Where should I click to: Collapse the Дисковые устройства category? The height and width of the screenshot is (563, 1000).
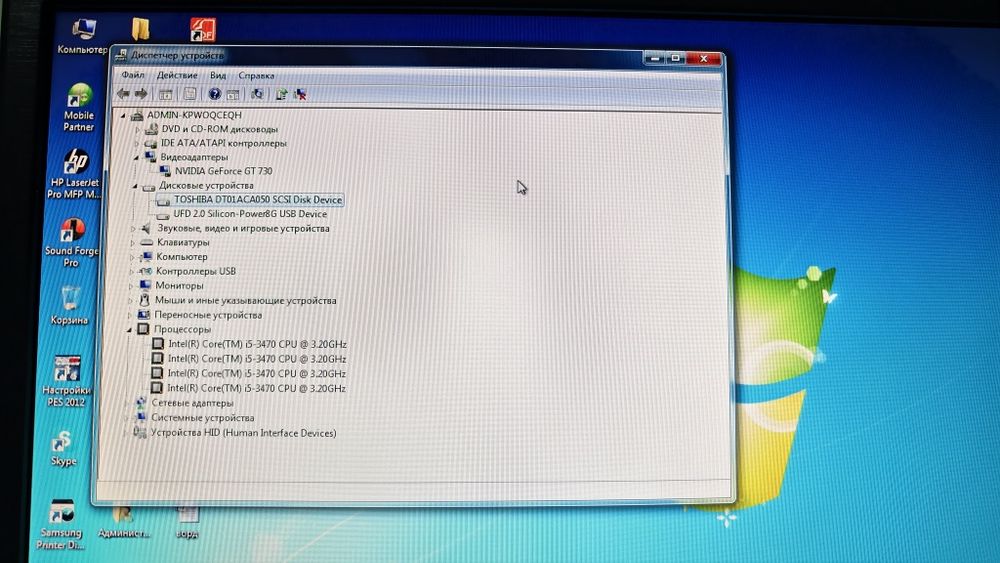pos(135,186)
